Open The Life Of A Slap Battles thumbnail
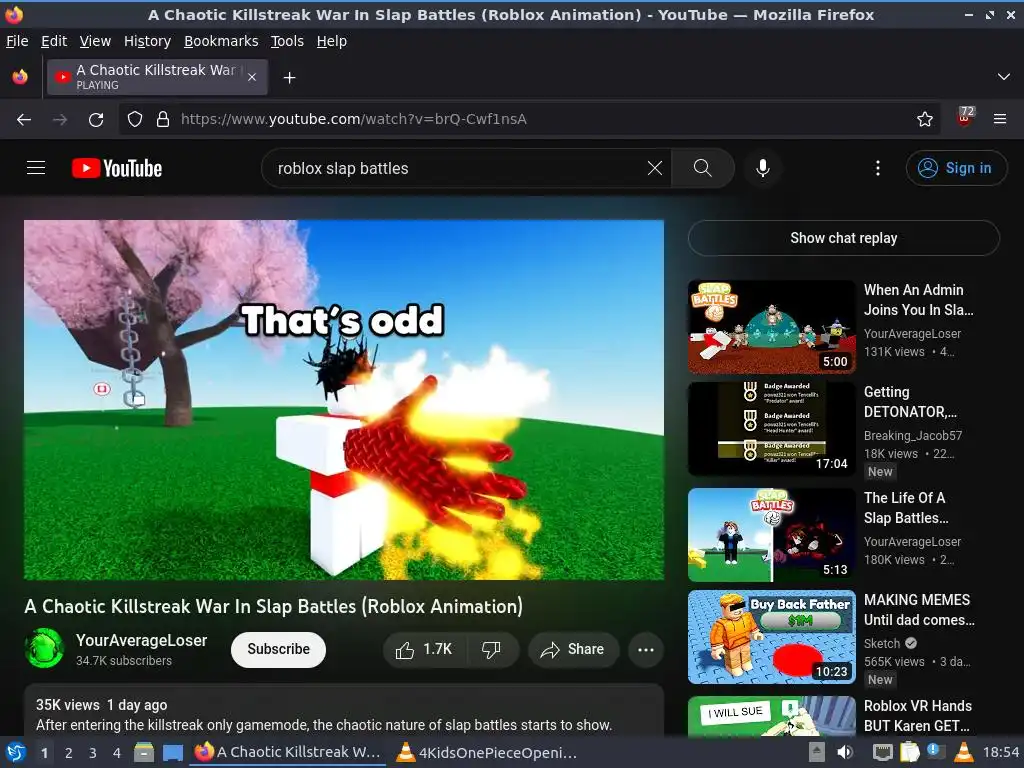 point(771,535)
